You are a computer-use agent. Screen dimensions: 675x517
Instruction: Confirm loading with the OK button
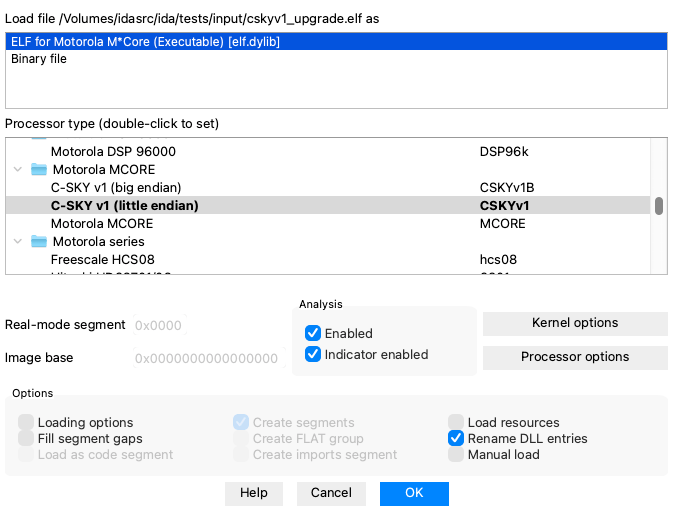(414, 493)
